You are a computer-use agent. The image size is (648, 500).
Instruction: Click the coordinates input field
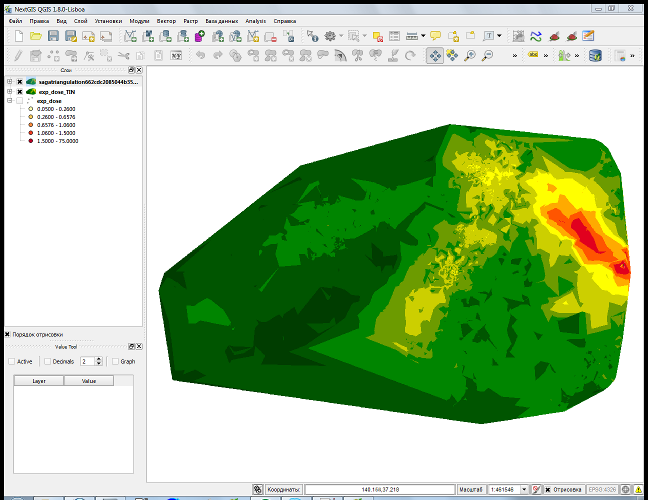tap(378, 490)
